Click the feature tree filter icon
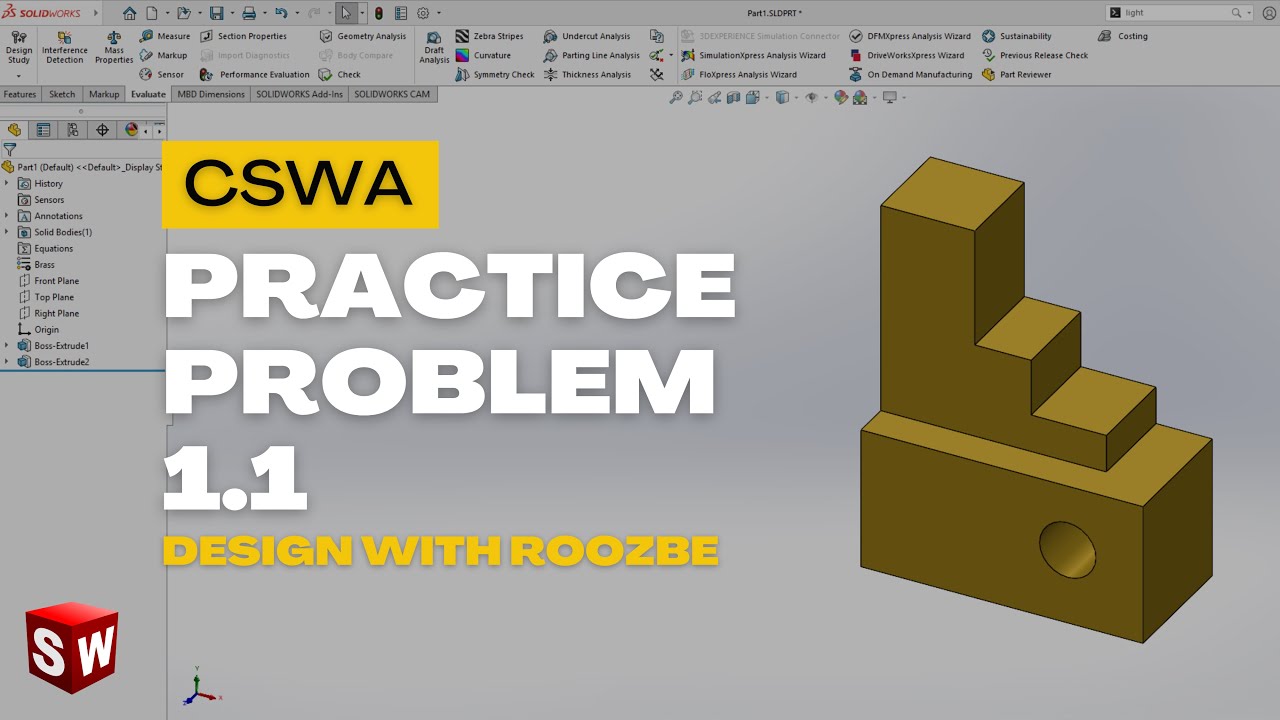 tap(10, 149)
